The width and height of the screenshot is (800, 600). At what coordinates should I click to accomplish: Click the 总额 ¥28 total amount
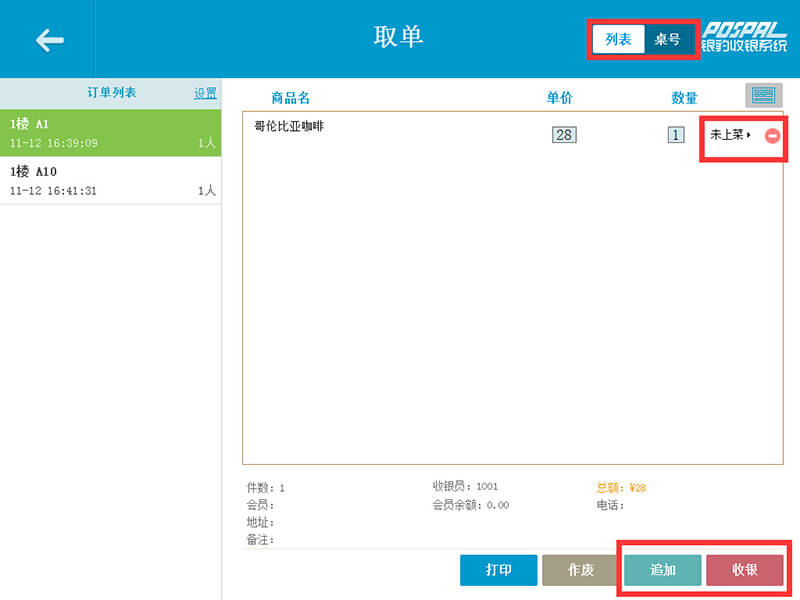621,488
